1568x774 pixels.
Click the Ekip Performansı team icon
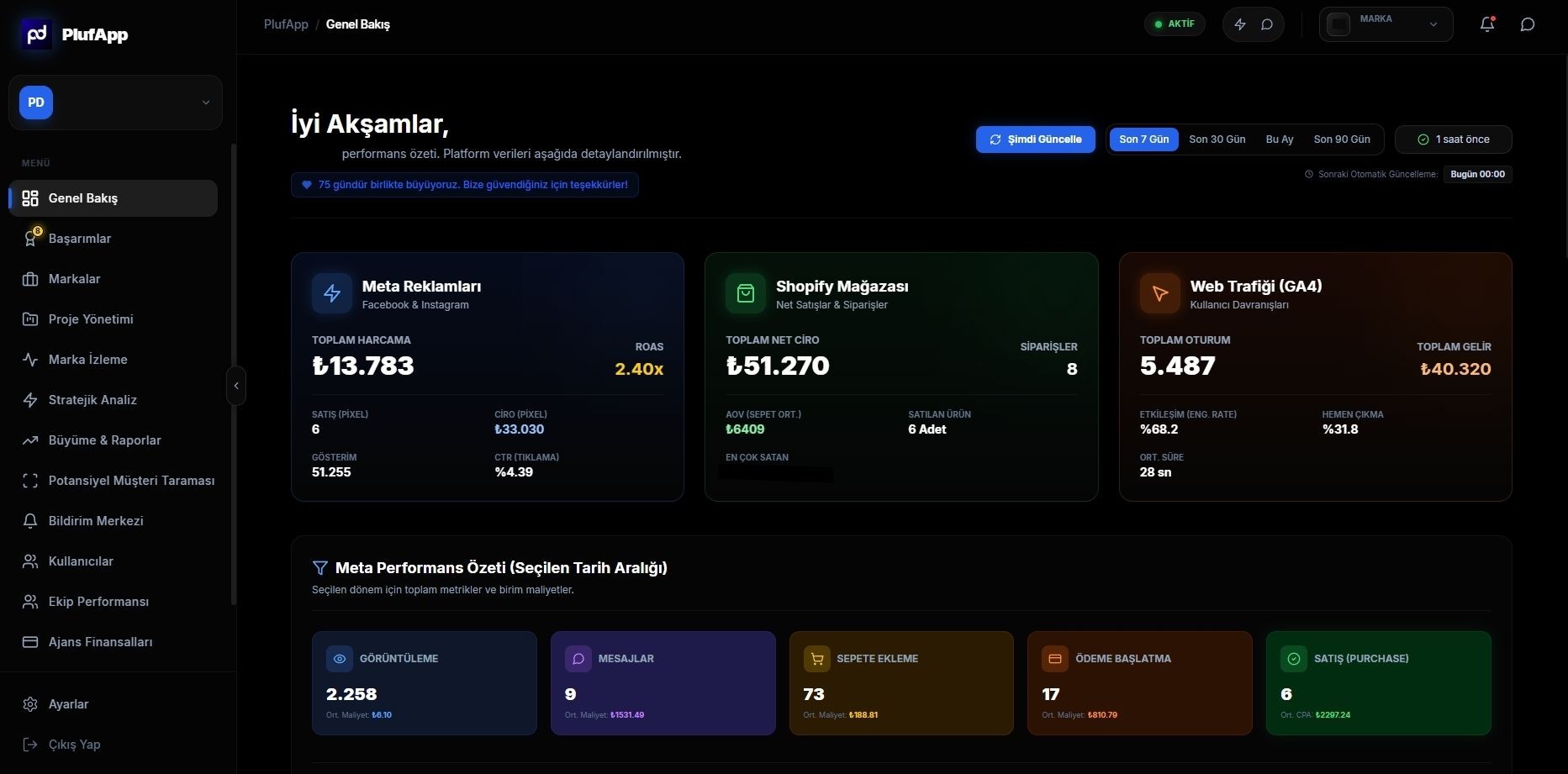point(30,602)
